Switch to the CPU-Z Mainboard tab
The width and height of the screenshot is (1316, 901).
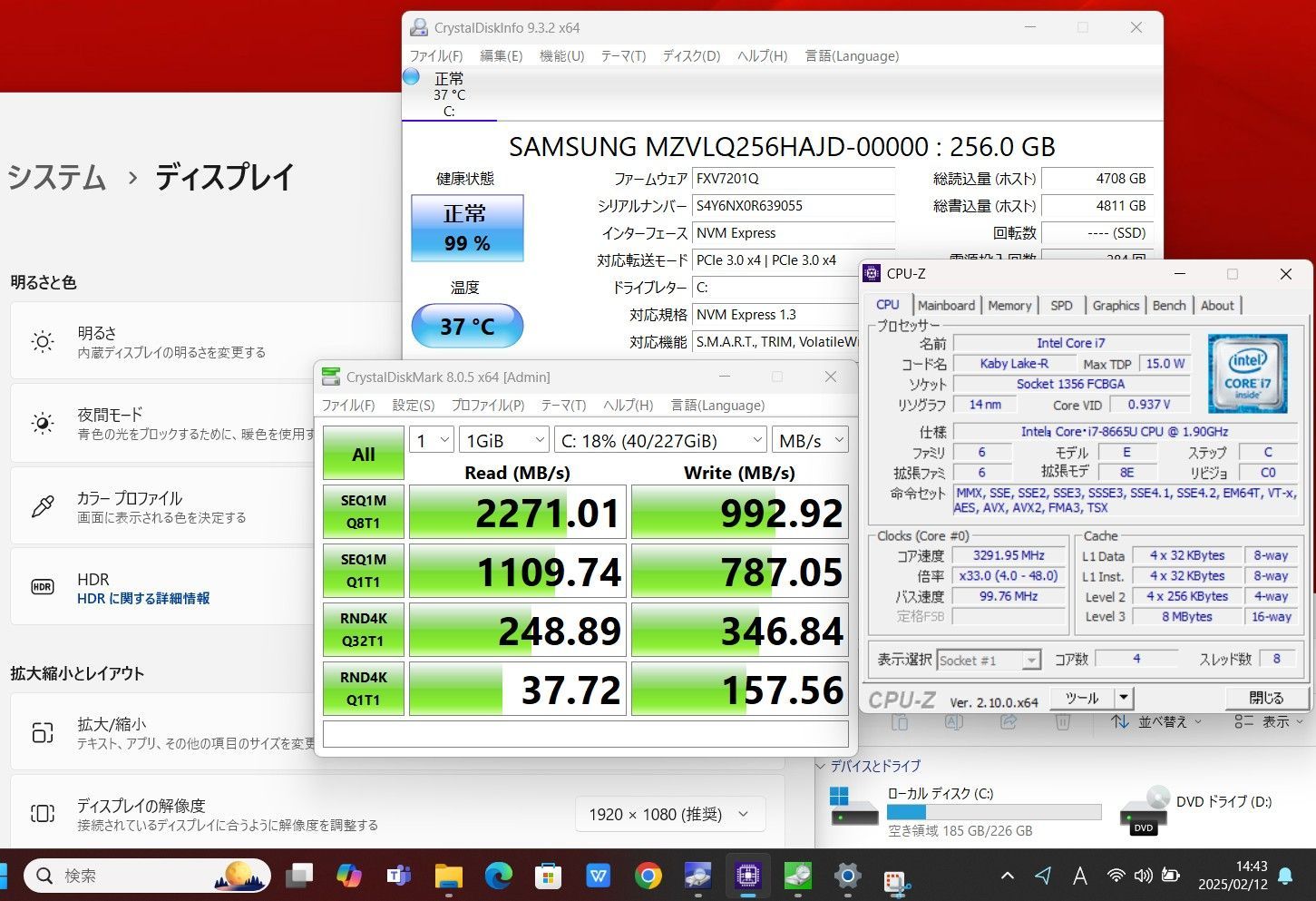(946, 306)
